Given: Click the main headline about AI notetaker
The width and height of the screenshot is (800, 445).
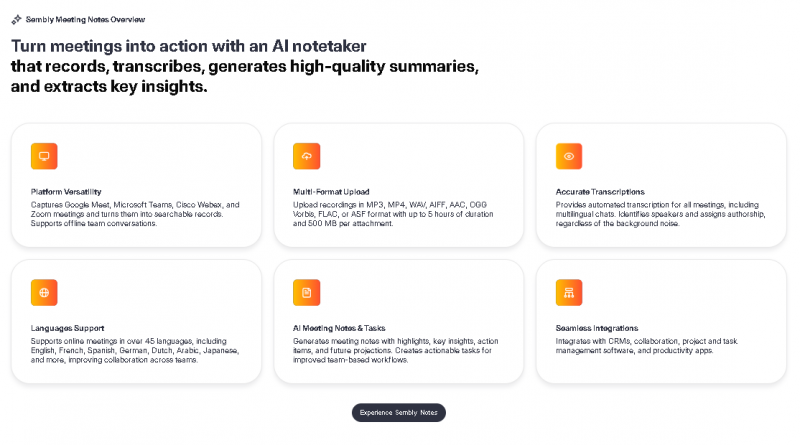Looking at the screenshot, I should tap(245, 66).
